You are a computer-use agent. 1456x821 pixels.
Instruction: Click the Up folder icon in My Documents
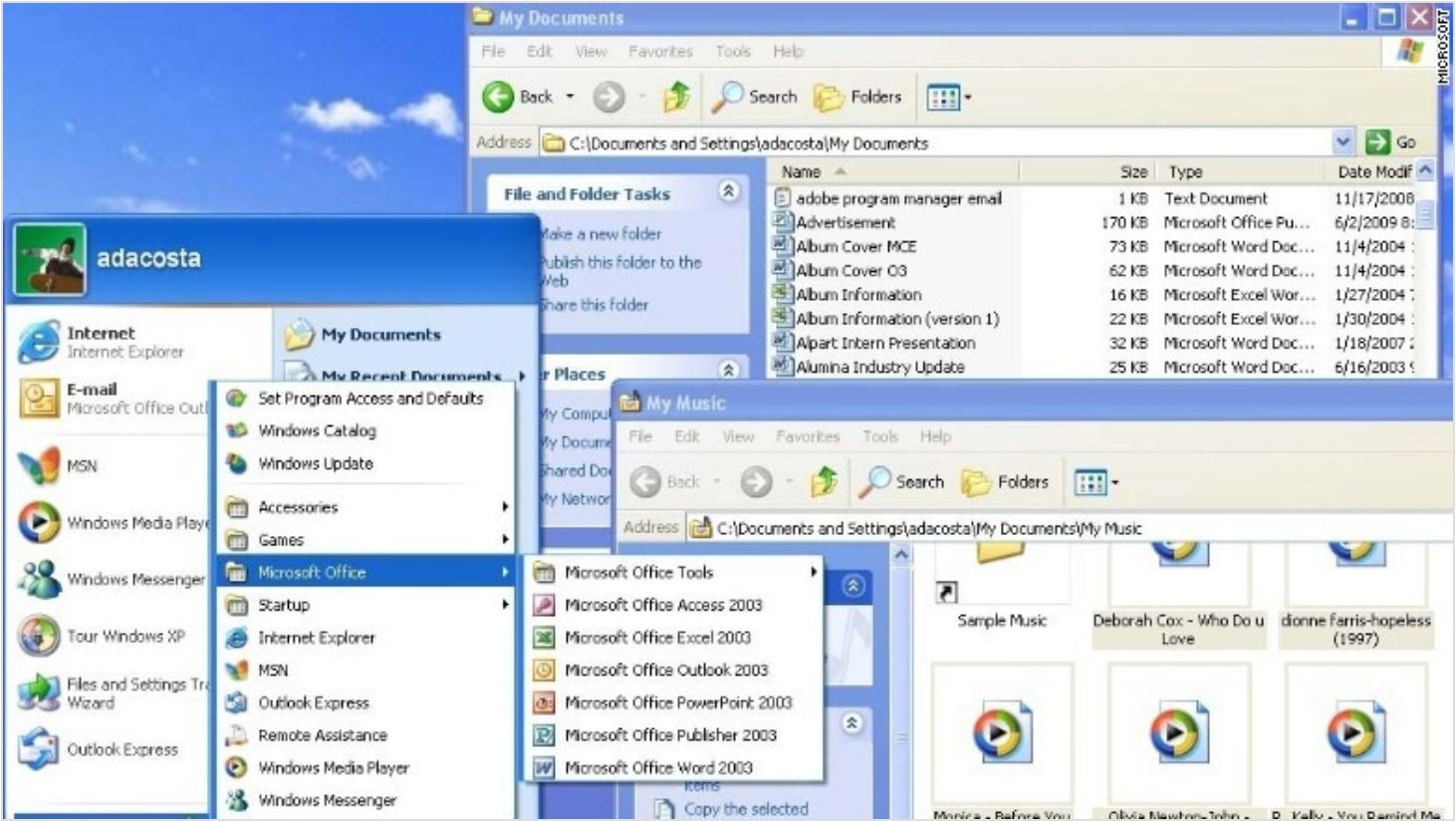pyautogui.click(x=677, y=97)
